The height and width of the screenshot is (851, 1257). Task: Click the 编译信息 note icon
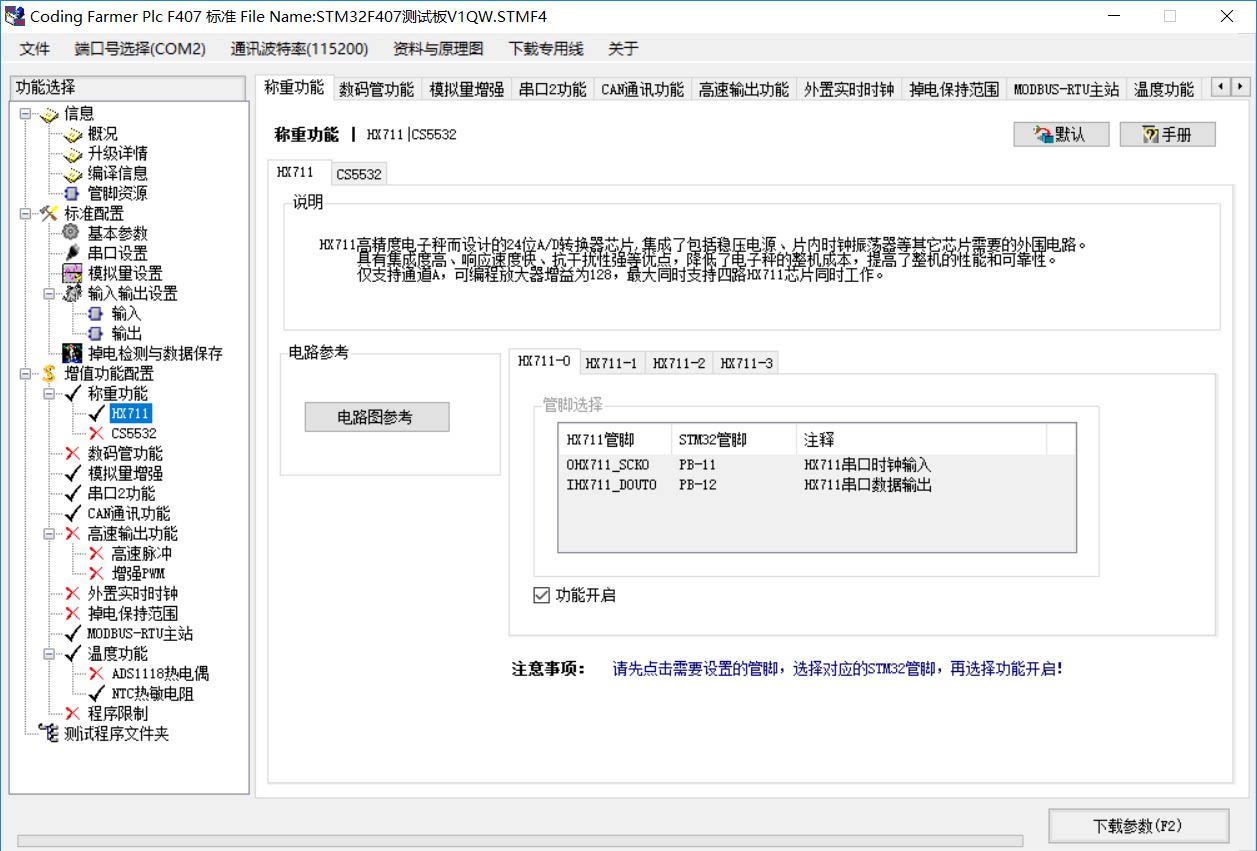pyautogui.click(x=72, y=174)
